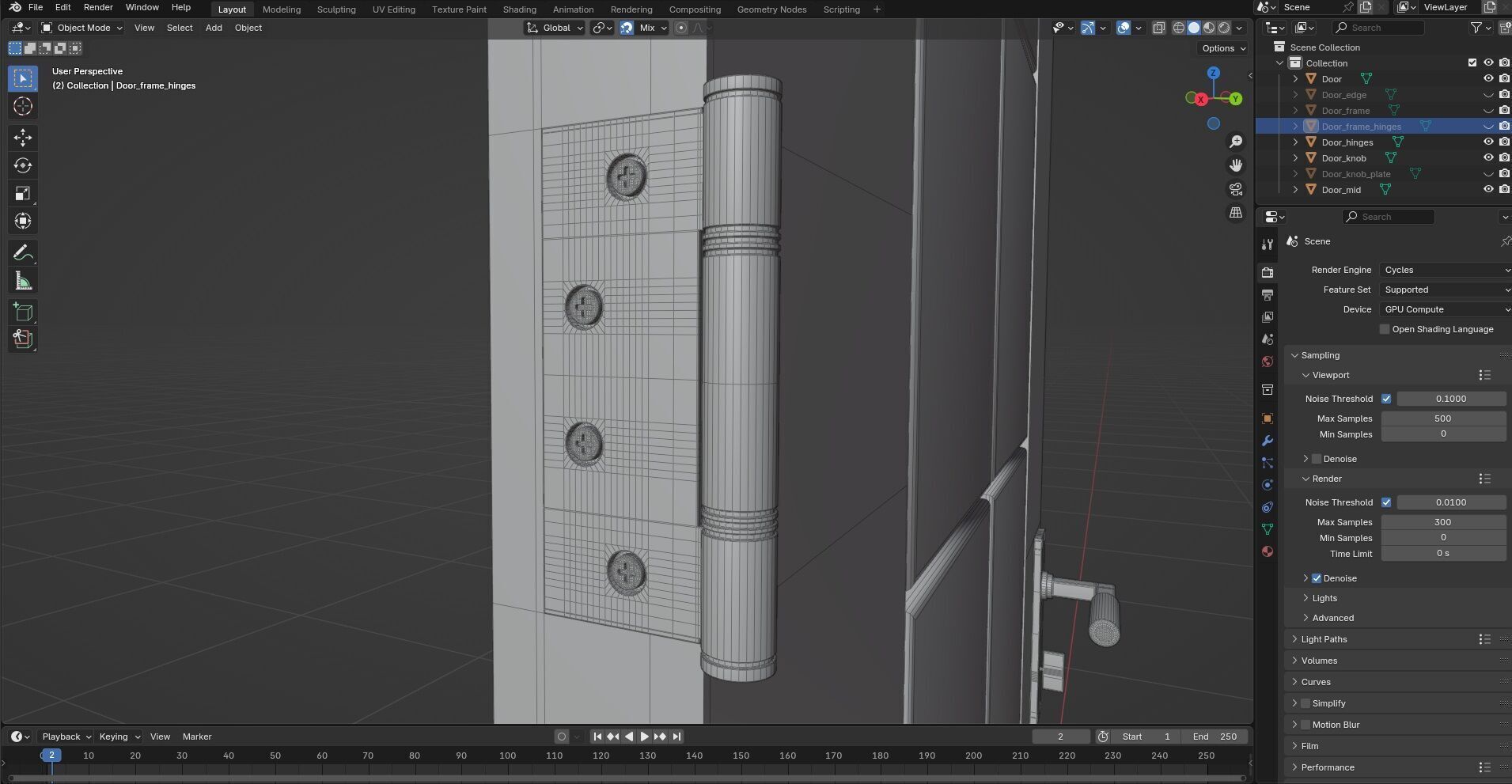Enable the Simplify checkbox

click(1305, 703)
